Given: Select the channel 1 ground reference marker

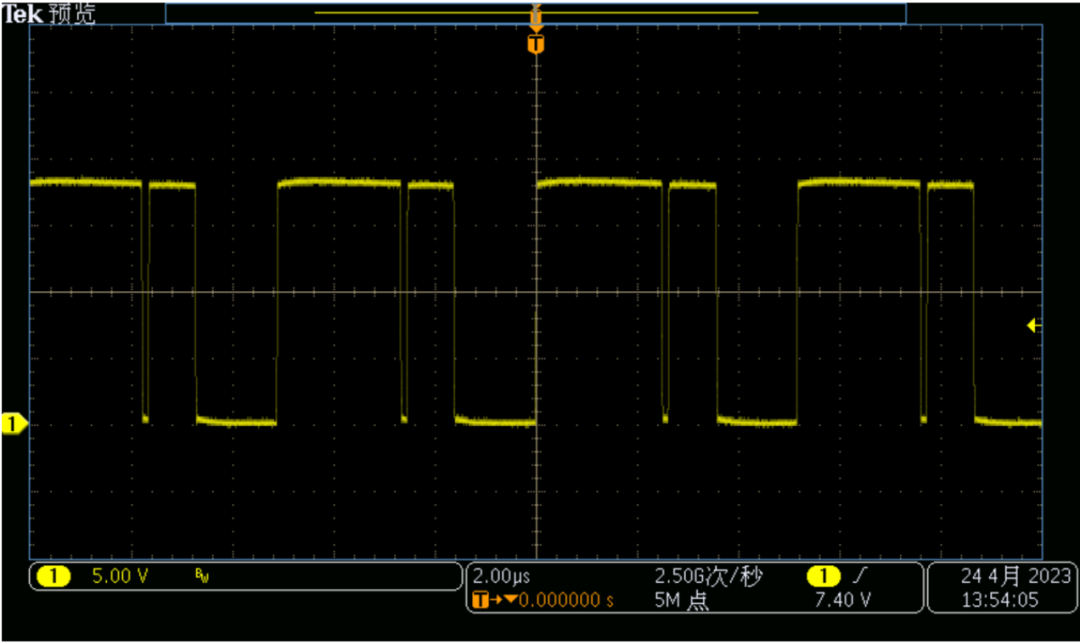Looking at the screenshot, I should point(14,424).
